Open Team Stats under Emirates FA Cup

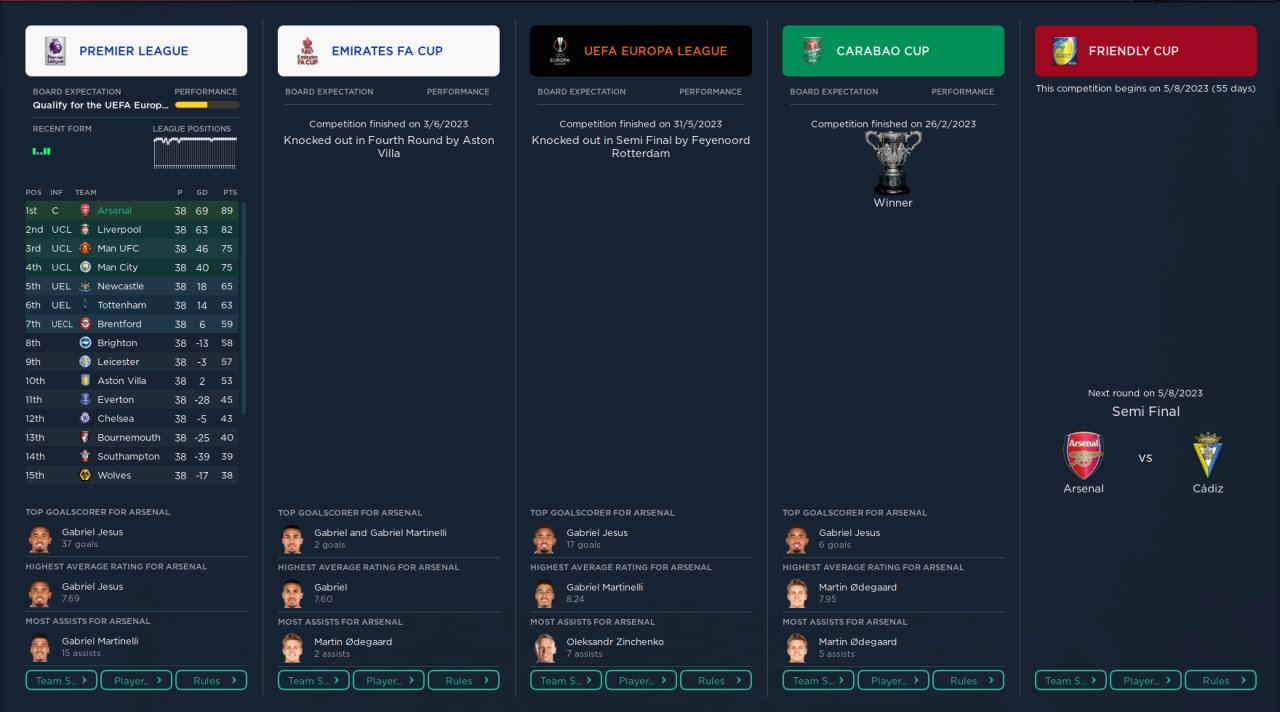pyautogui.click(x=314, y=681)
